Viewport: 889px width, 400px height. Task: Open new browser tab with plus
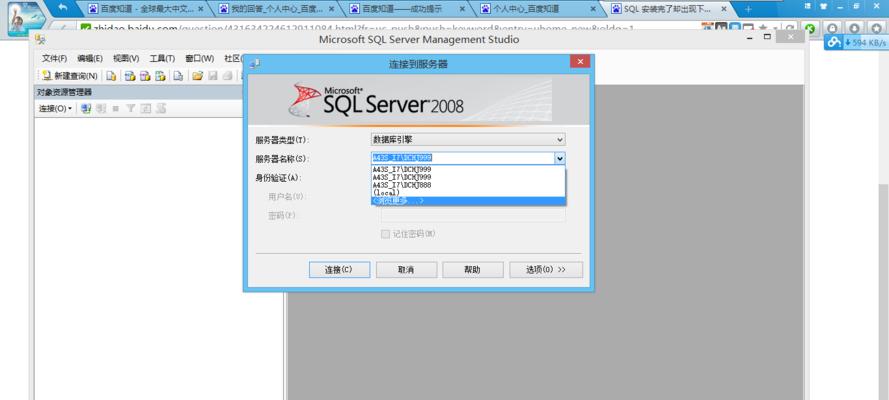(x=748, y=9)
